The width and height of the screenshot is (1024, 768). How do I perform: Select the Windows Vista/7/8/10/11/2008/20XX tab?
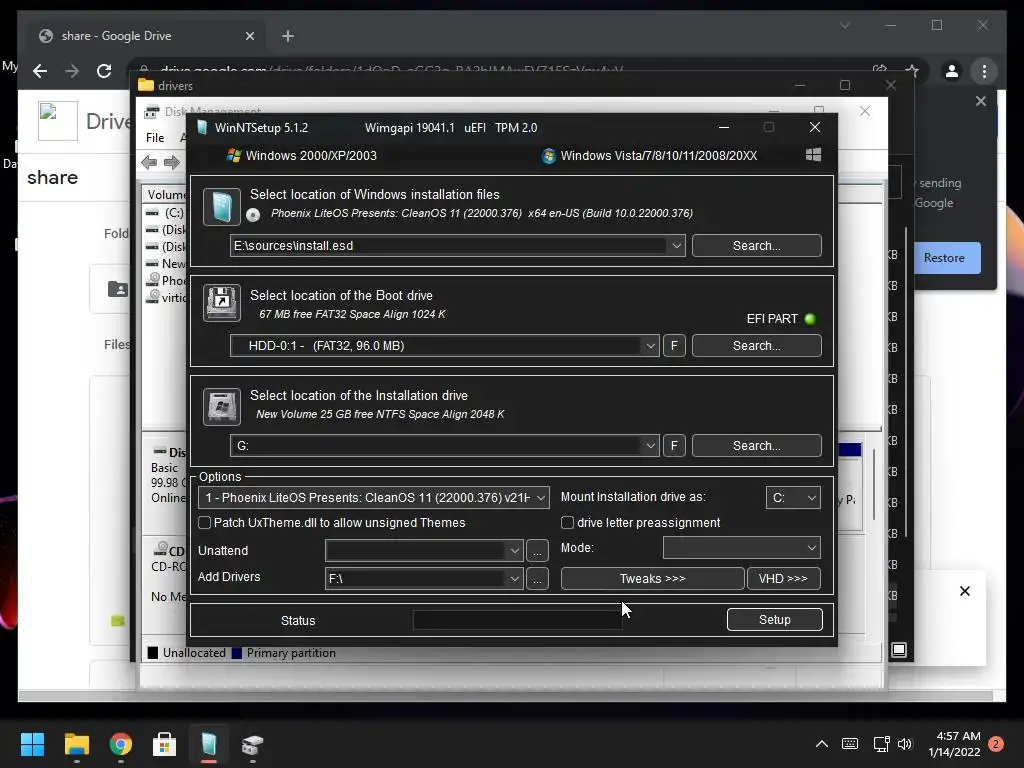coord(650,155)
